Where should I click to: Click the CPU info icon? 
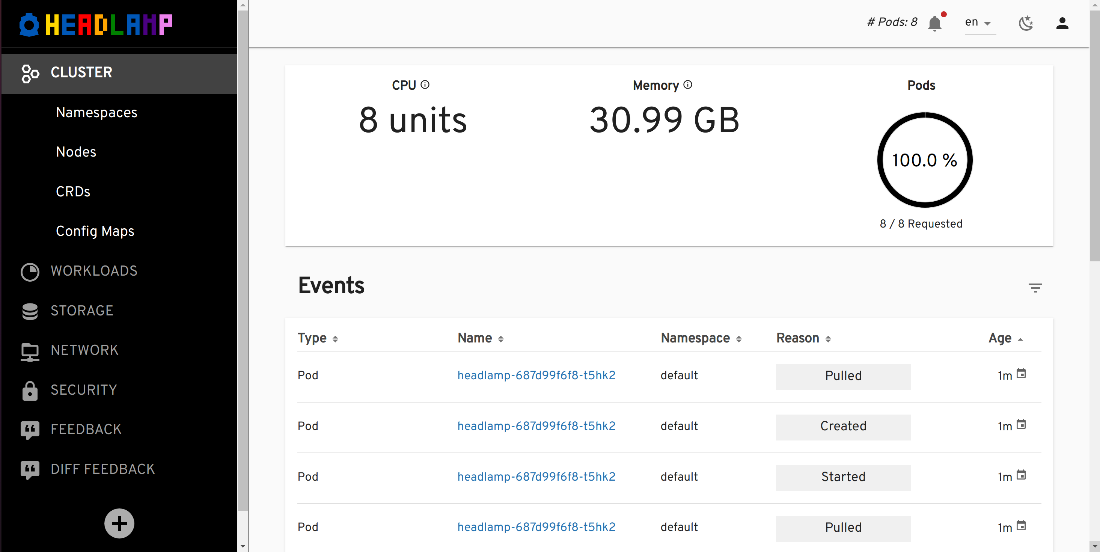[424, 85]
